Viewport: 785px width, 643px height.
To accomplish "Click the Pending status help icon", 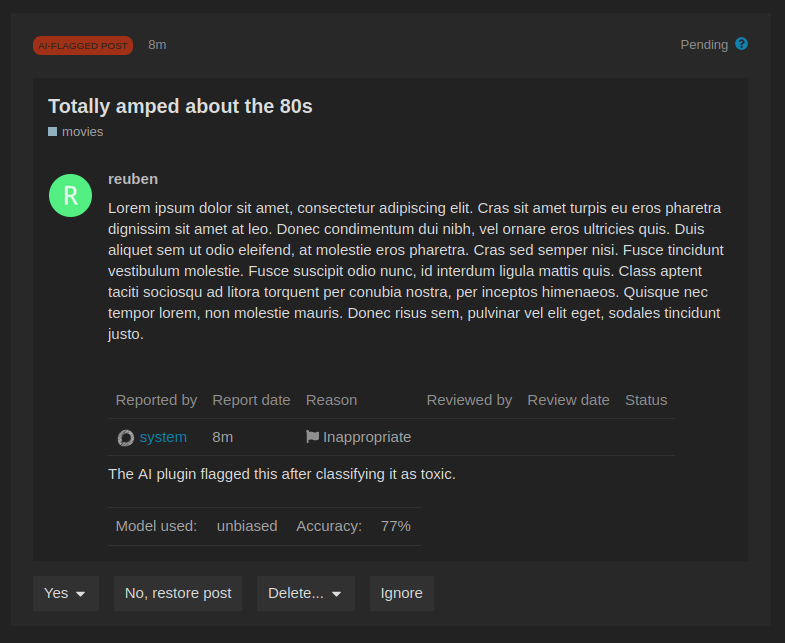I will coord(741,44).
